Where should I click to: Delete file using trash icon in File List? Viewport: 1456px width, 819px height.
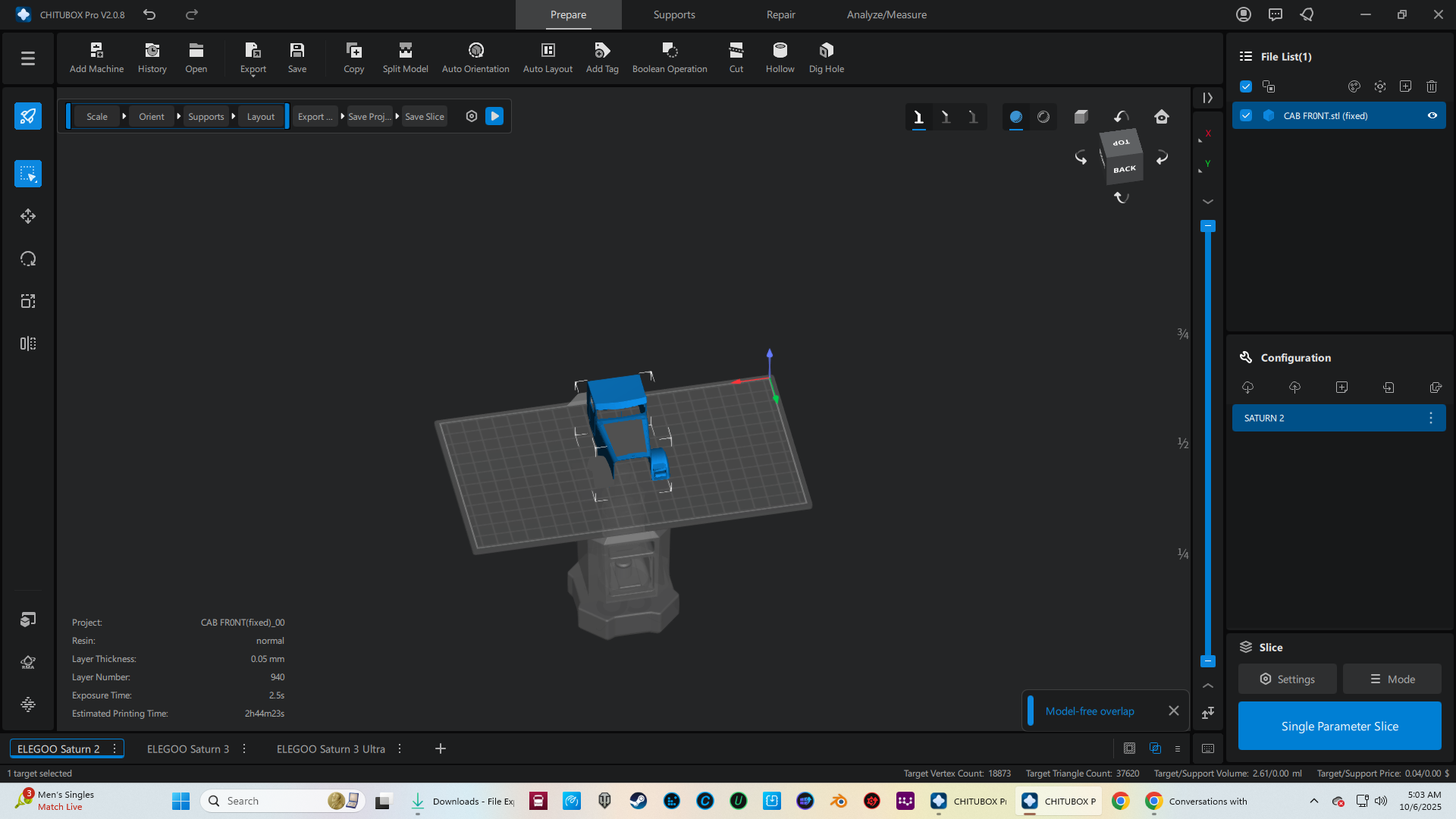point(1431,86)
